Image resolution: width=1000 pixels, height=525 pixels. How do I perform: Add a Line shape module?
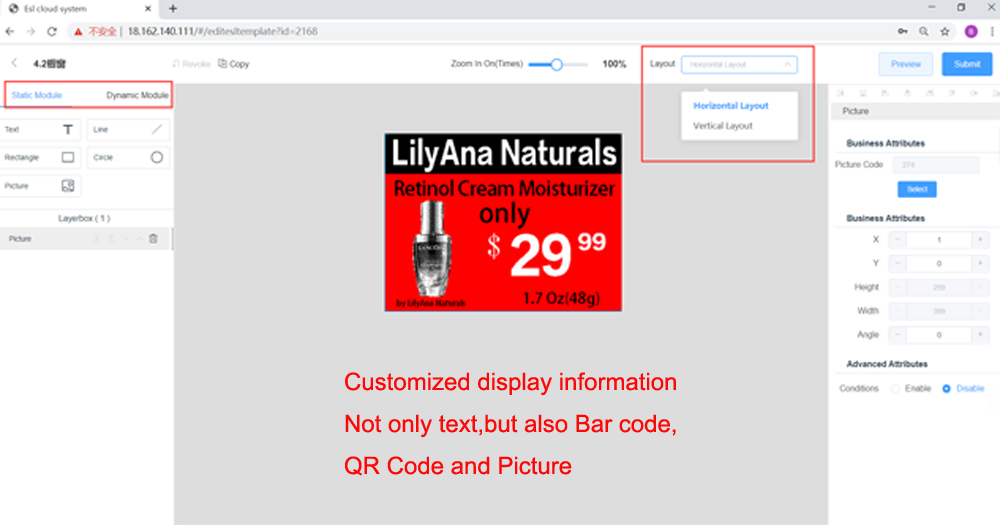pos(128,129)
